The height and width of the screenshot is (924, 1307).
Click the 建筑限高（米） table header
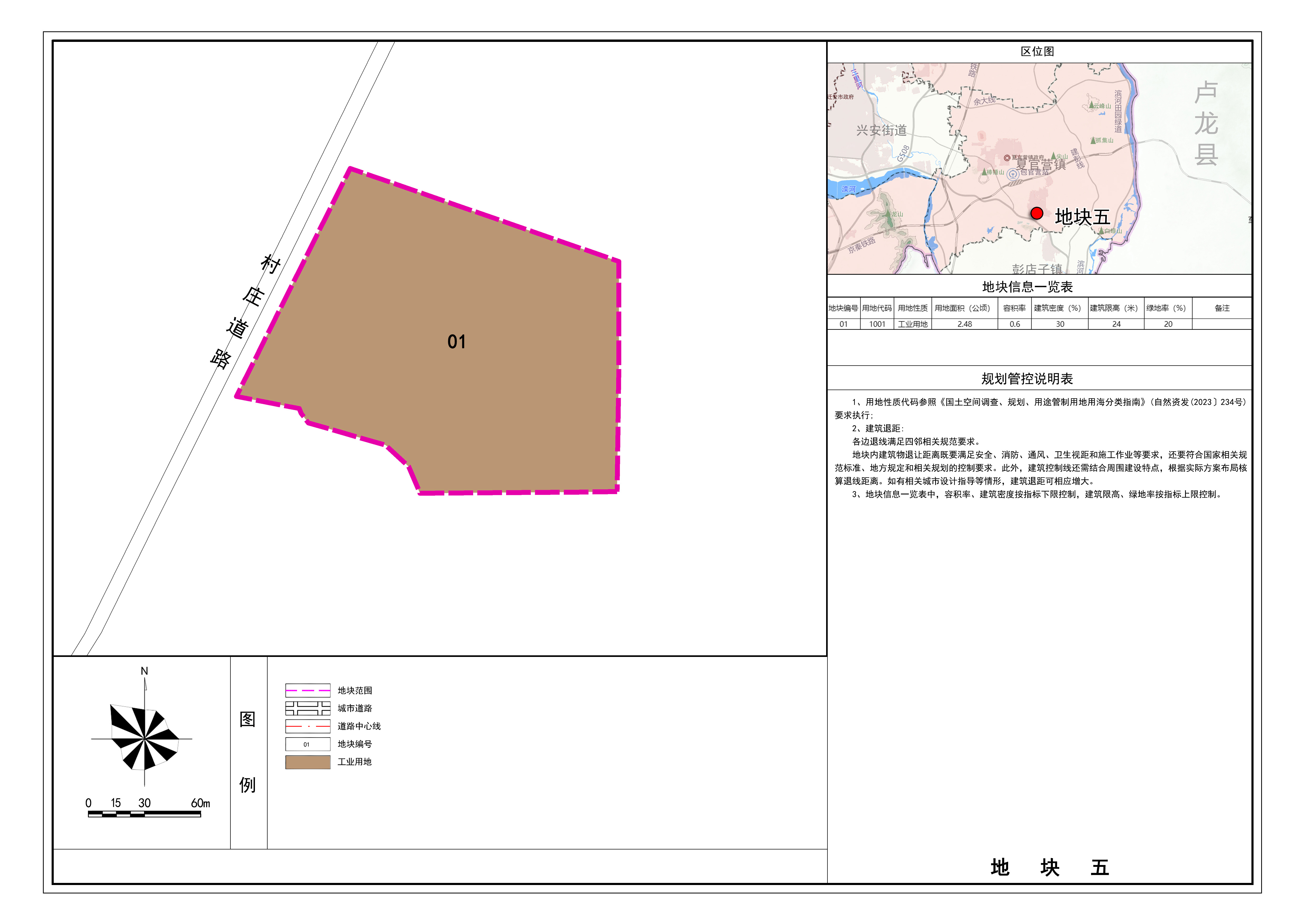click(x=1116, y=308)
